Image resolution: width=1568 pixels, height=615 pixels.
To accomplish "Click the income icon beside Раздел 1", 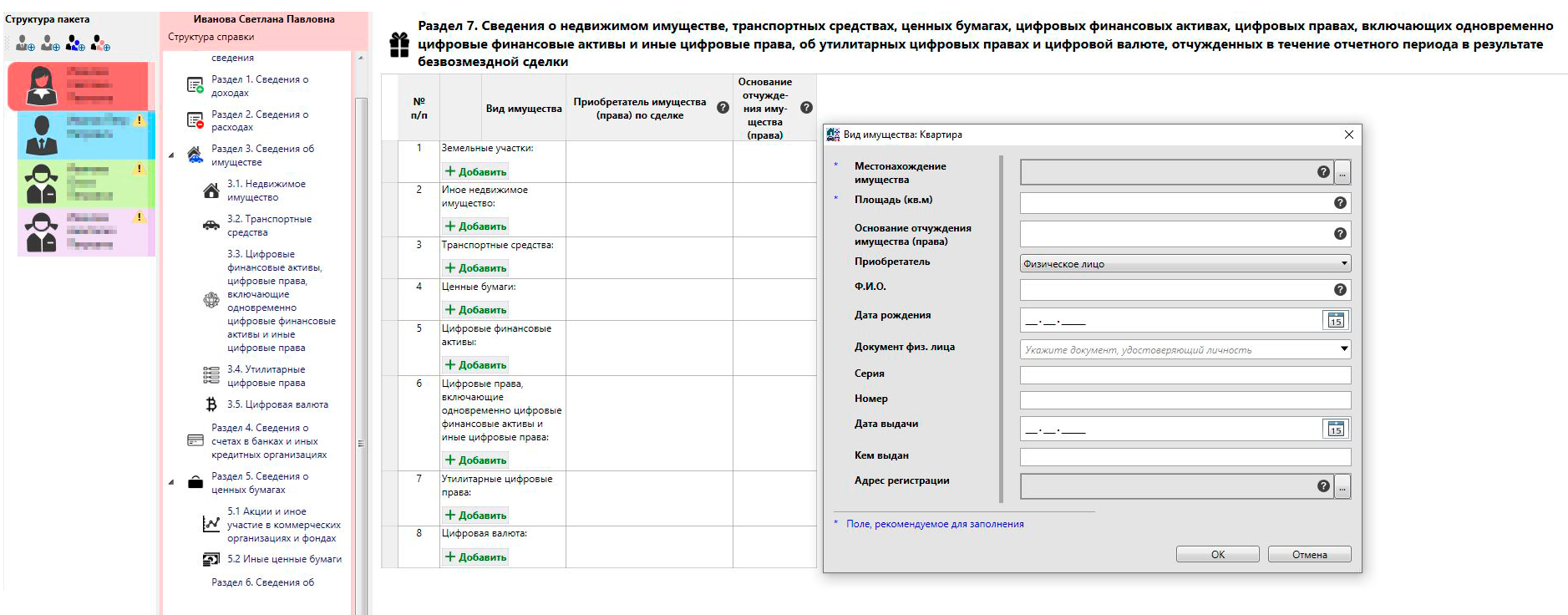I will click(x=195, y=85).
